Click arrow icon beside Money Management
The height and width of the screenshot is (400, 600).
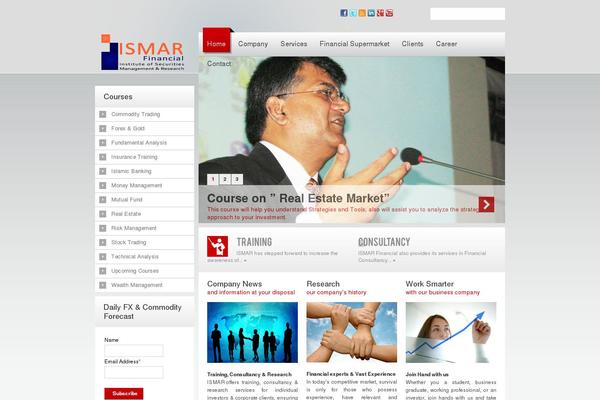point(103,185)
